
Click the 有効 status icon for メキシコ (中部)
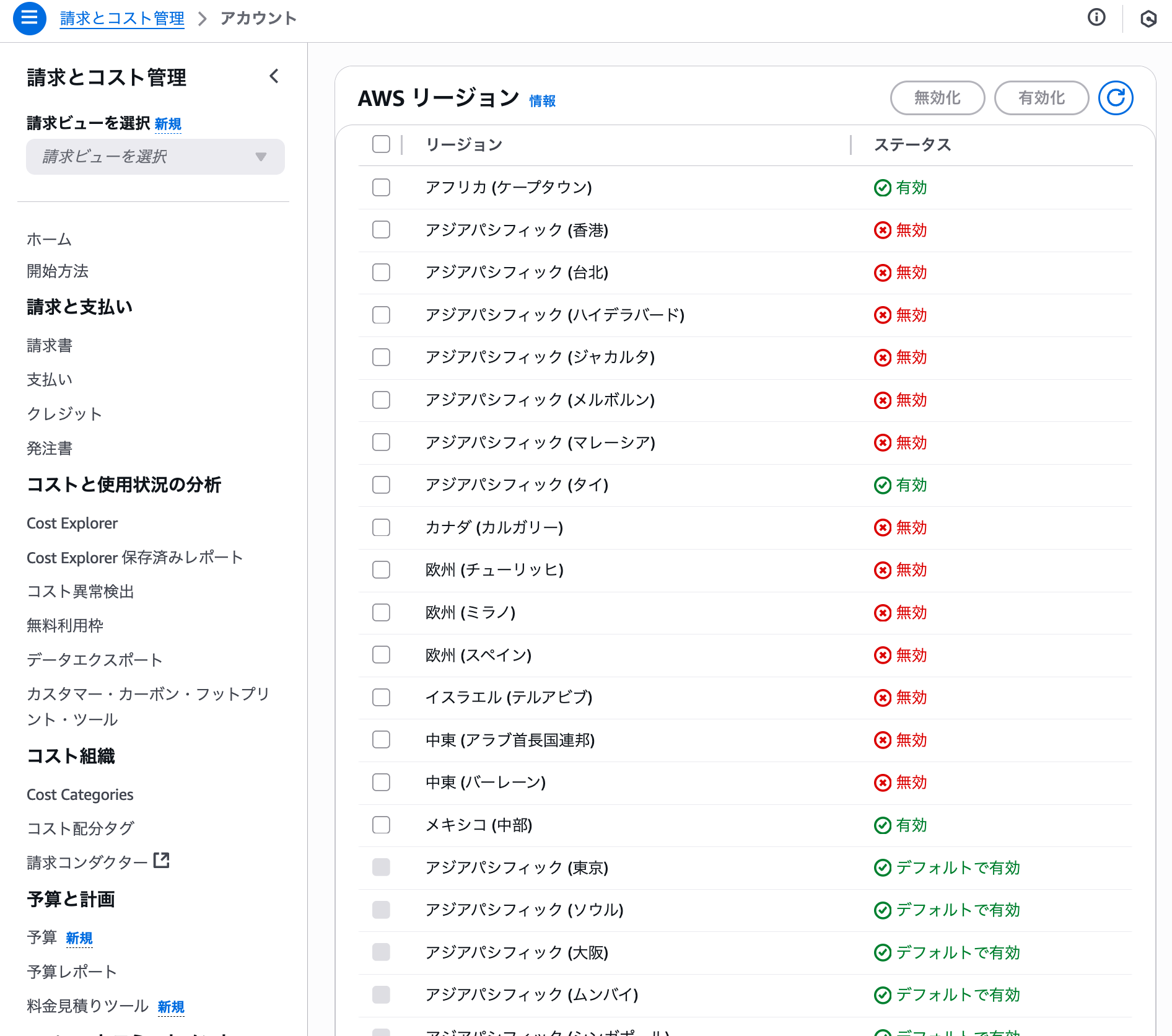(882, 825)
